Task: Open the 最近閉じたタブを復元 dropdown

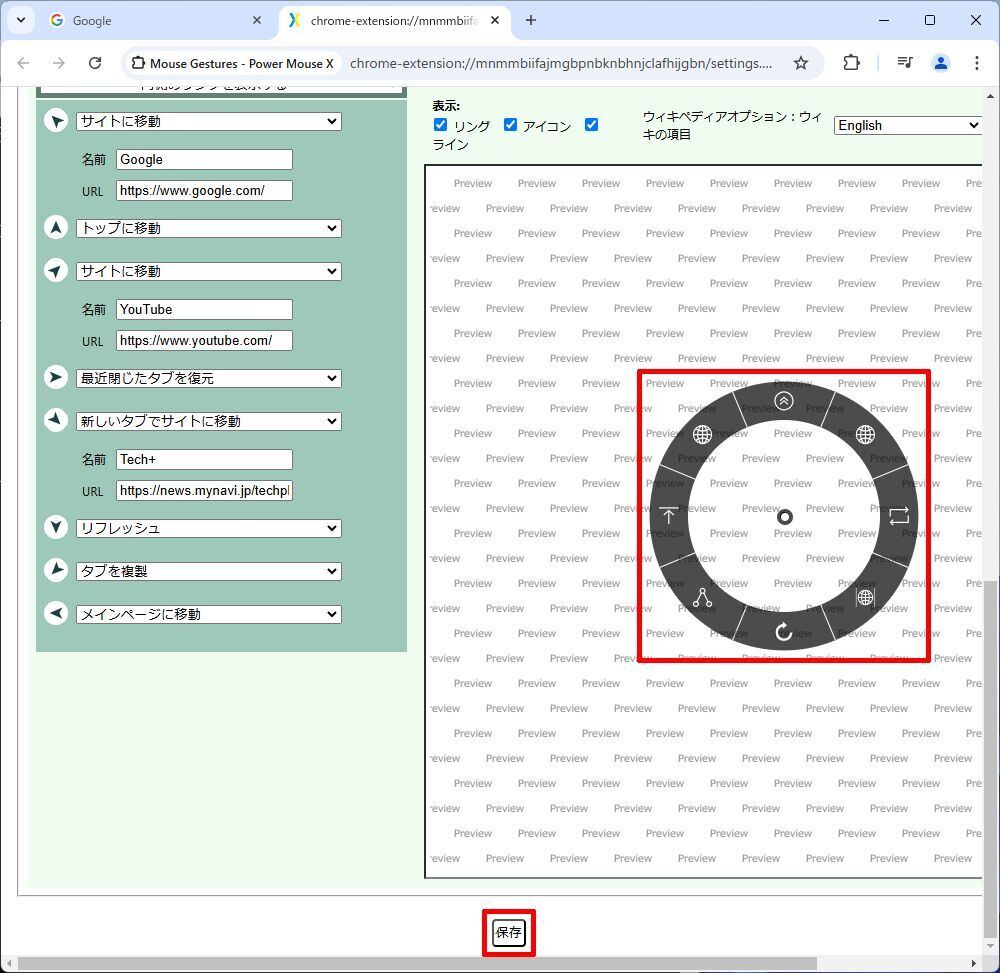Action: tap(209, 378)
